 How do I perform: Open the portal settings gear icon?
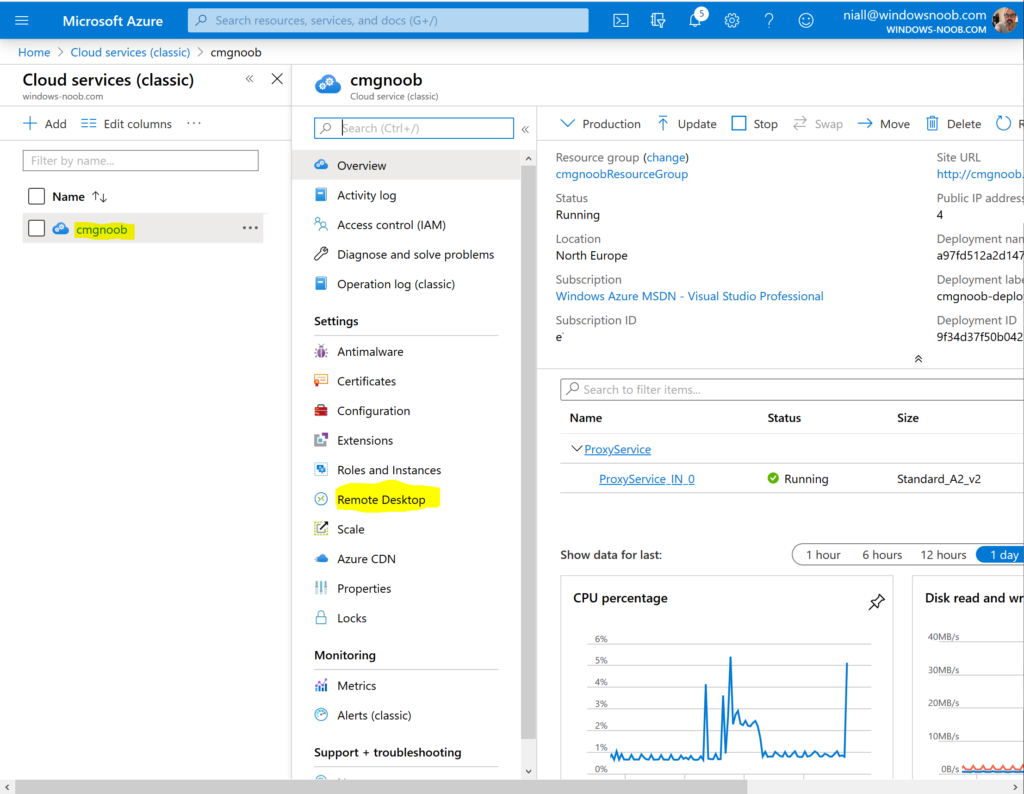click(x=732, y=20)
